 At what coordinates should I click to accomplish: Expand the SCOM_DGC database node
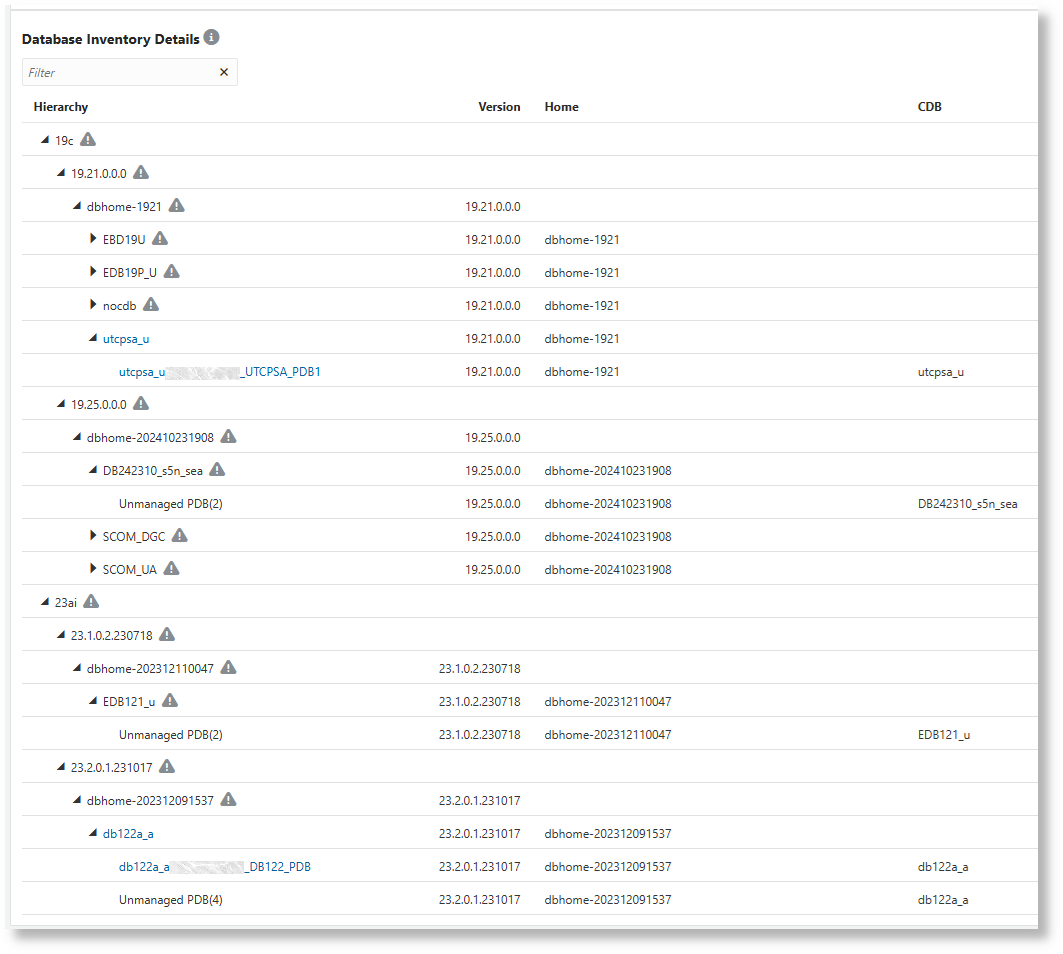[93, 536]
